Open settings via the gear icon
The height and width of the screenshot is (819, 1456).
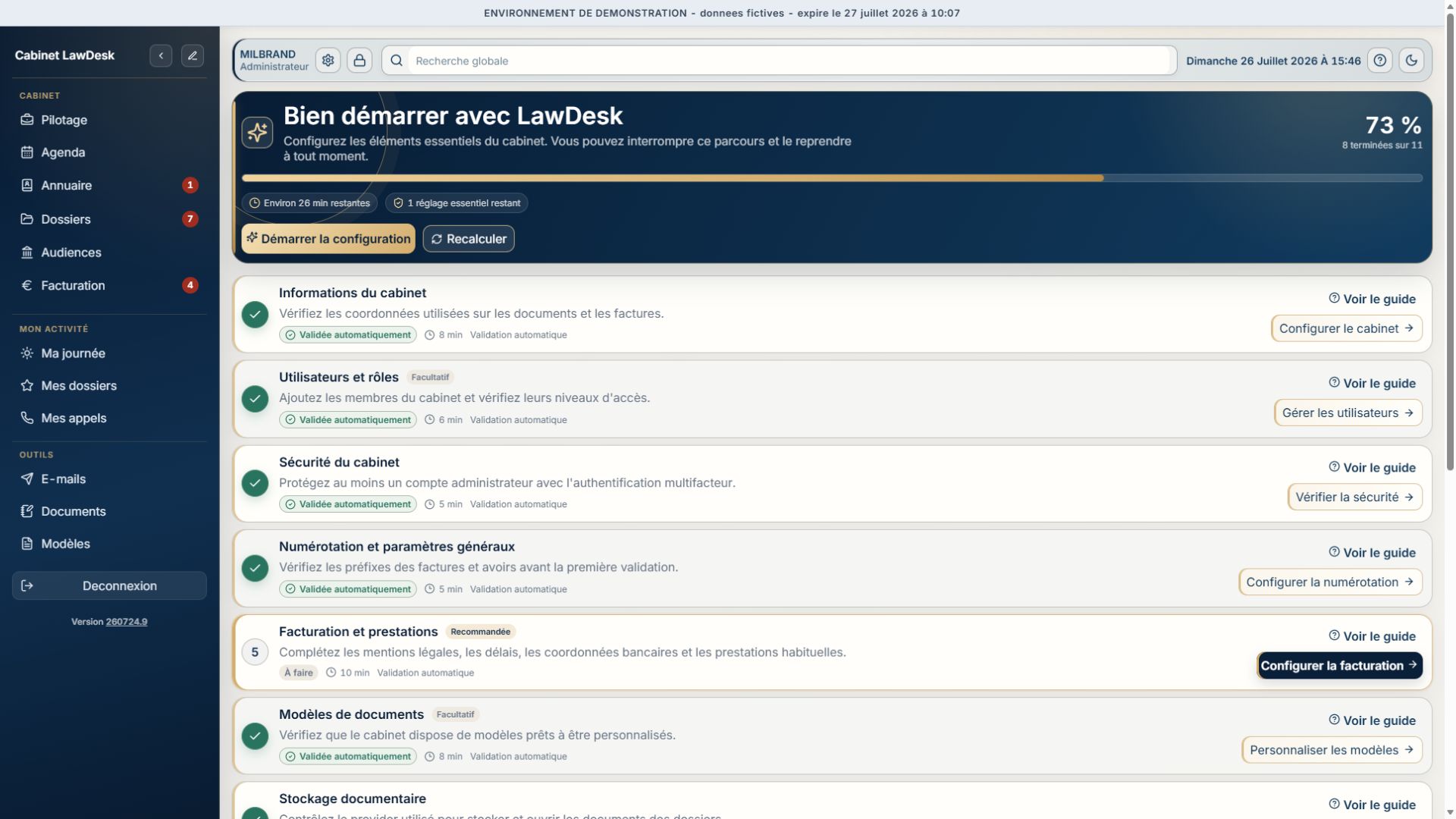point(328,61)
